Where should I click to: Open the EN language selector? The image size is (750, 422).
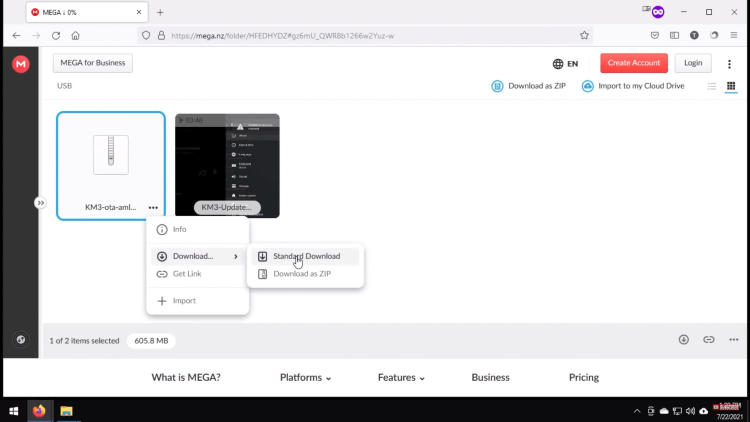point(565,63)
